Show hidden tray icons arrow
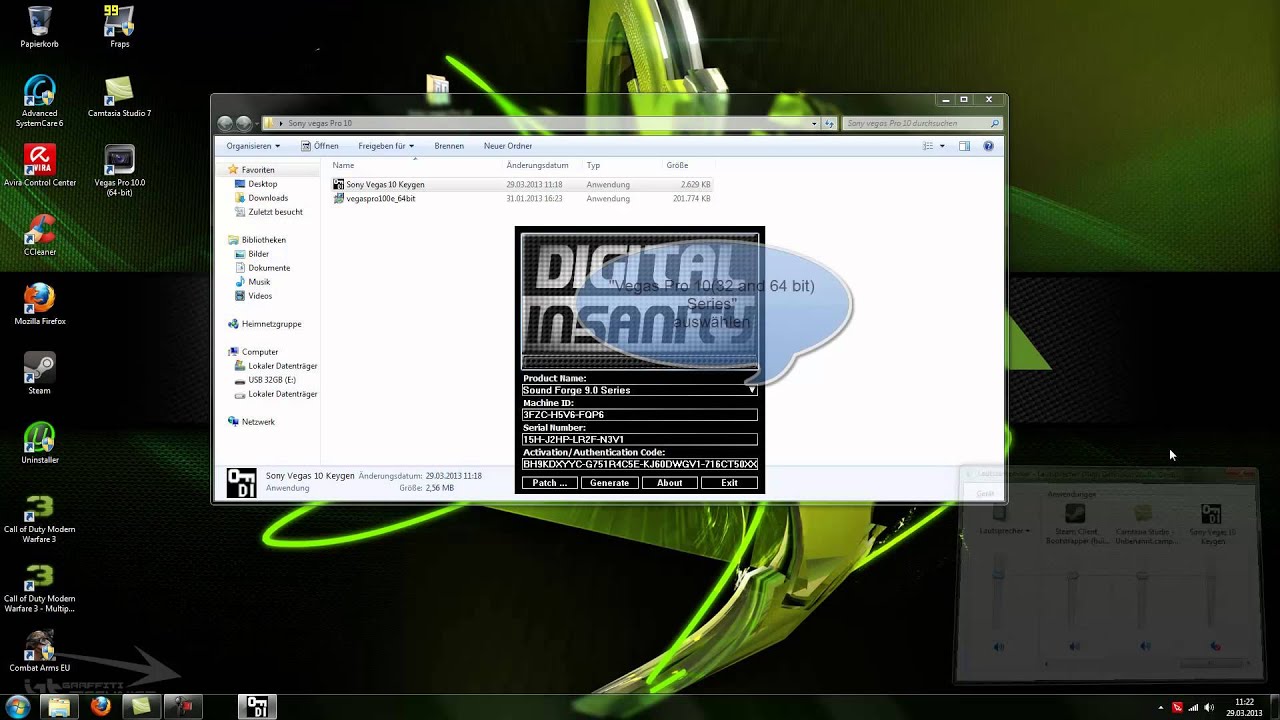1280x720 pixels. tap(1160, 708)
